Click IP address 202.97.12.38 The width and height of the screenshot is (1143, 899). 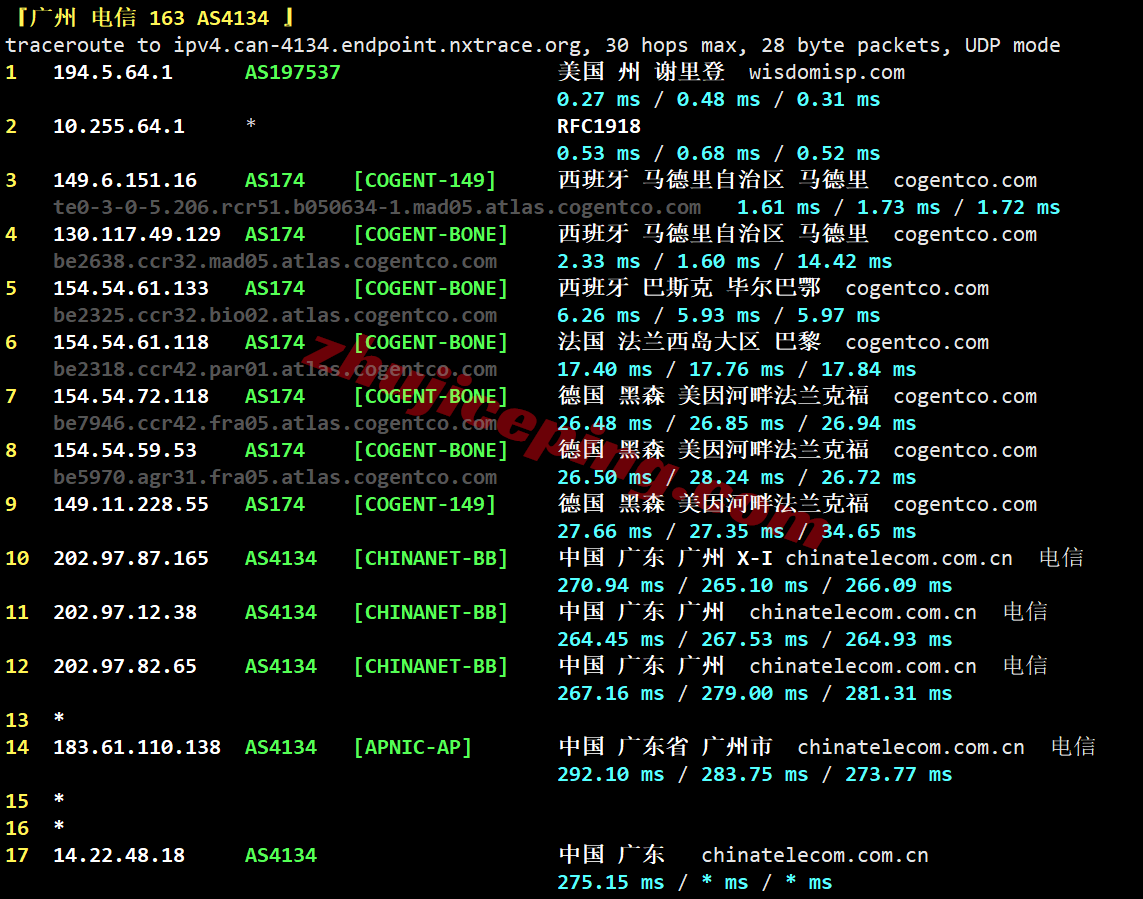pos(125,612)
